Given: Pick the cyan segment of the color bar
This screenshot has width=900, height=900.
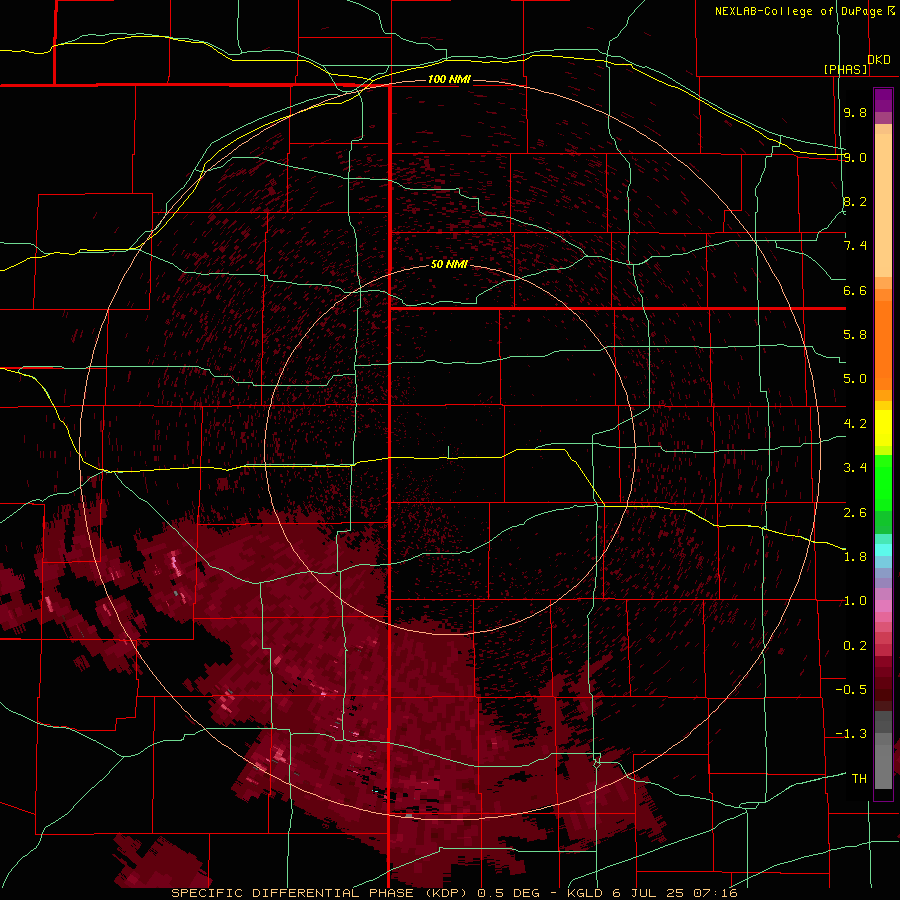Looking at the screenshot, I should tap(883, 549).
